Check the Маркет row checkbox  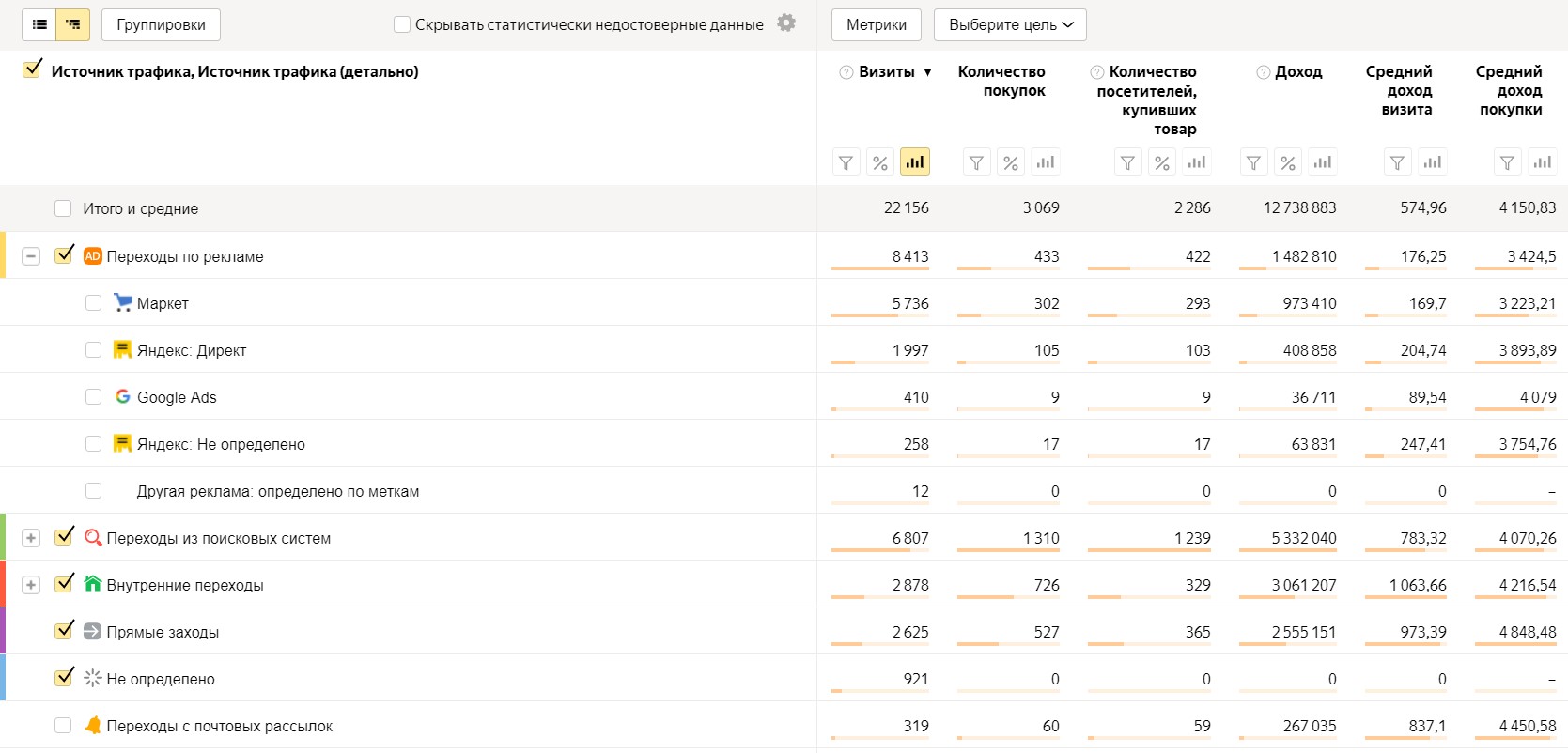93,302
